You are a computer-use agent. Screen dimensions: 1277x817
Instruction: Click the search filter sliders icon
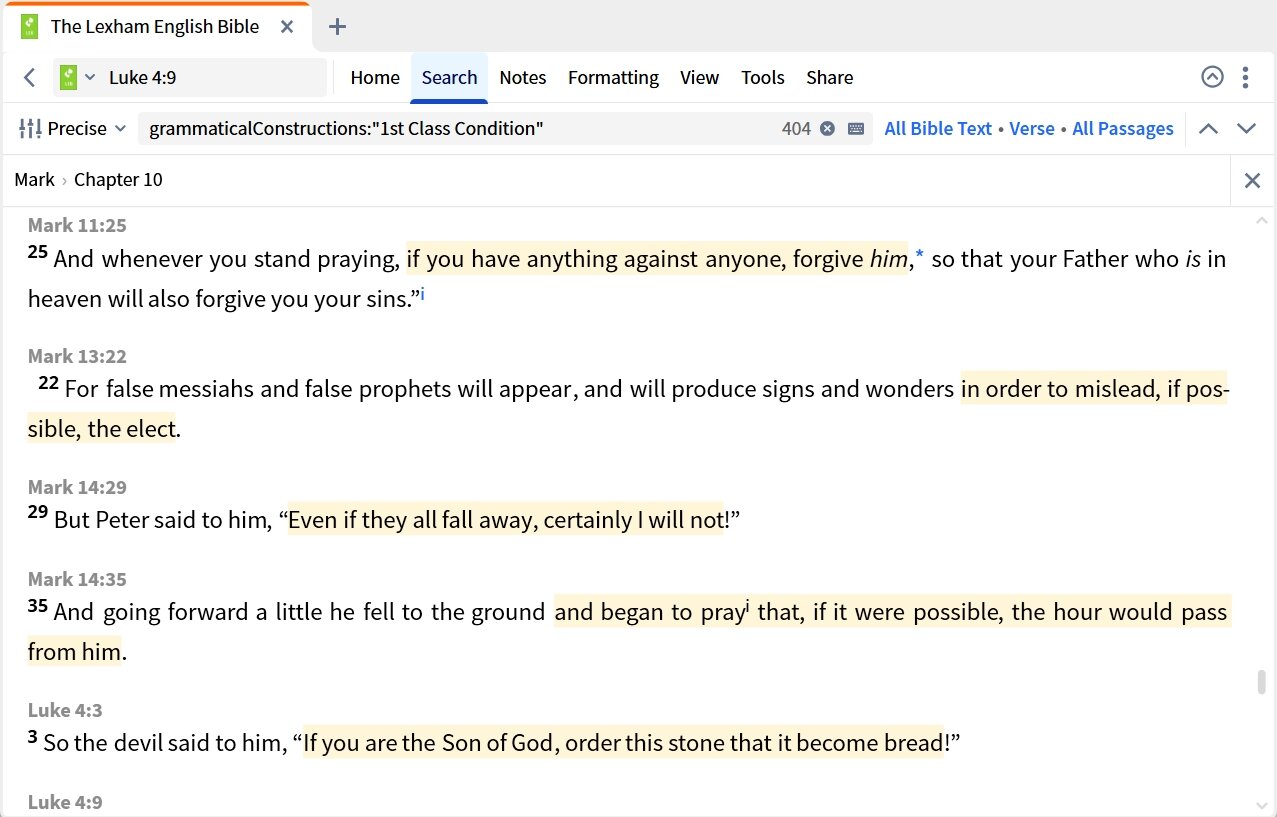[x=30, y=128]
